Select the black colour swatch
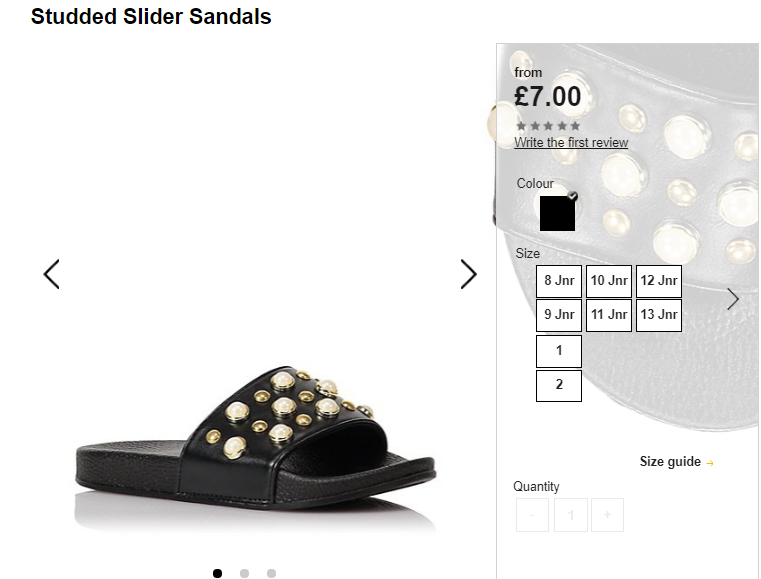The image size is (761, 579). (x=557, y=214)
